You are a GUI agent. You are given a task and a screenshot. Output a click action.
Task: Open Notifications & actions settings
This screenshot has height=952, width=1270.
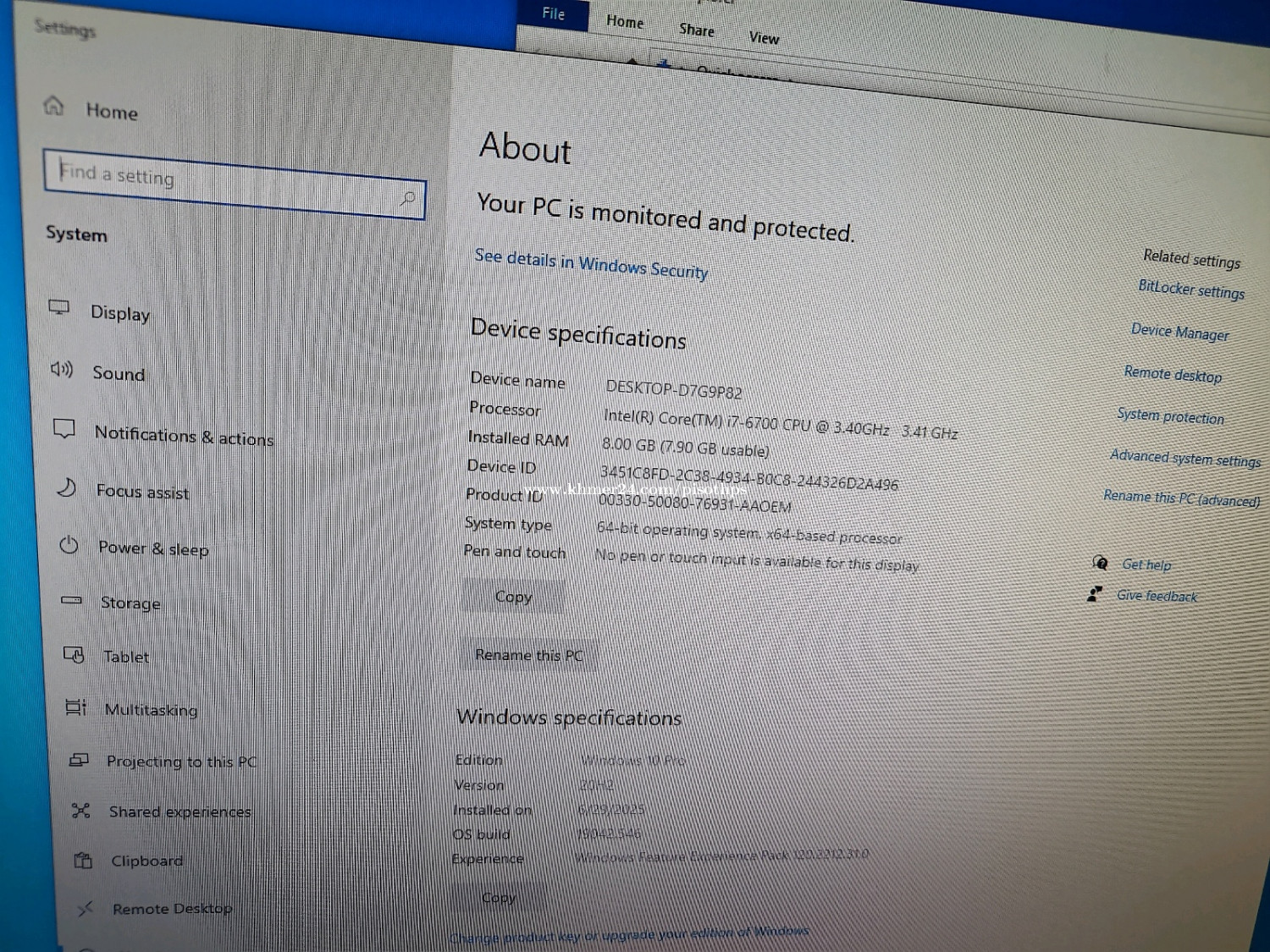click(184, 436)
